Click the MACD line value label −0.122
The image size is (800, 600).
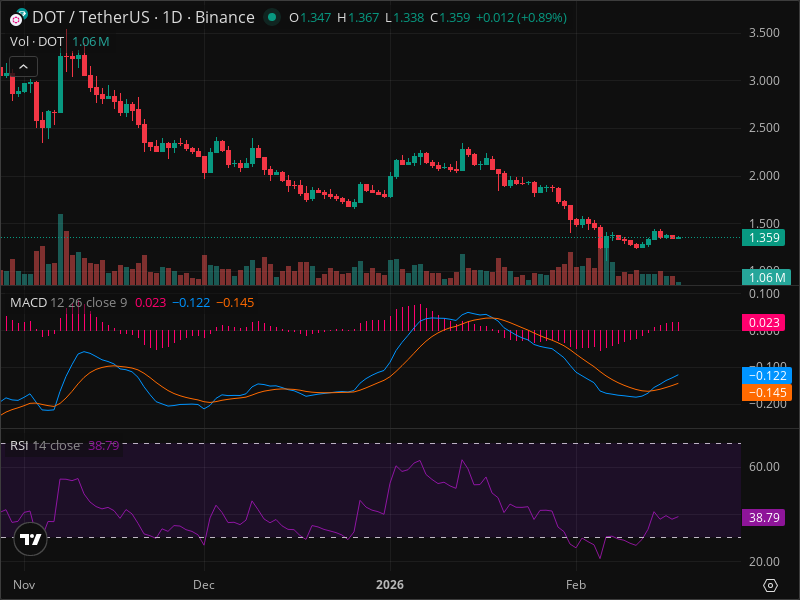tap(767, 376)
